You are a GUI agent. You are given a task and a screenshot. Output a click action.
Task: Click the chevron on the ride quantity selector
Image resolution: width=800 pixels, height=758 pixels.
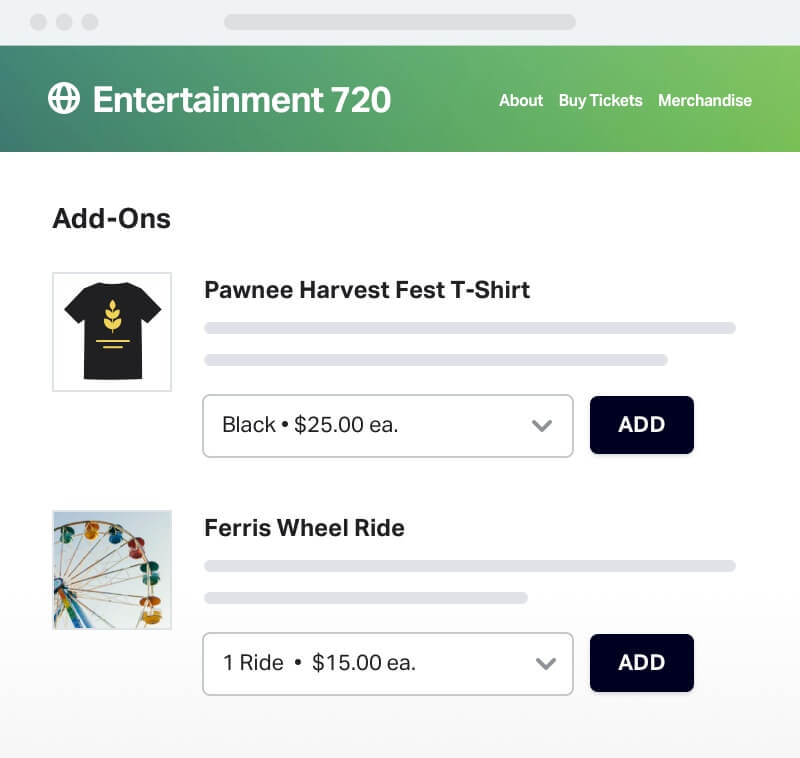[x=546, y=664]
